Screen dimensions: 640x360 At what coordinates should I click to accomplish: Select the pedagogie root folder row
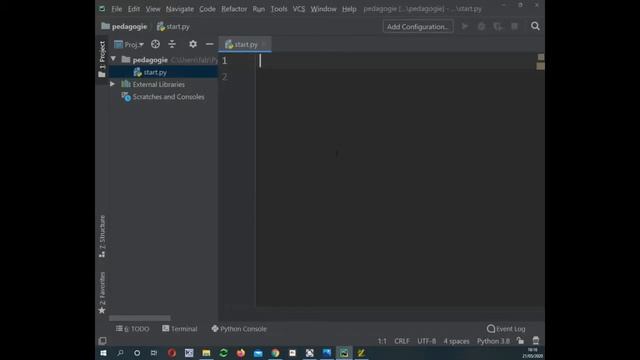pyautogui.click(x=163, y=60)
